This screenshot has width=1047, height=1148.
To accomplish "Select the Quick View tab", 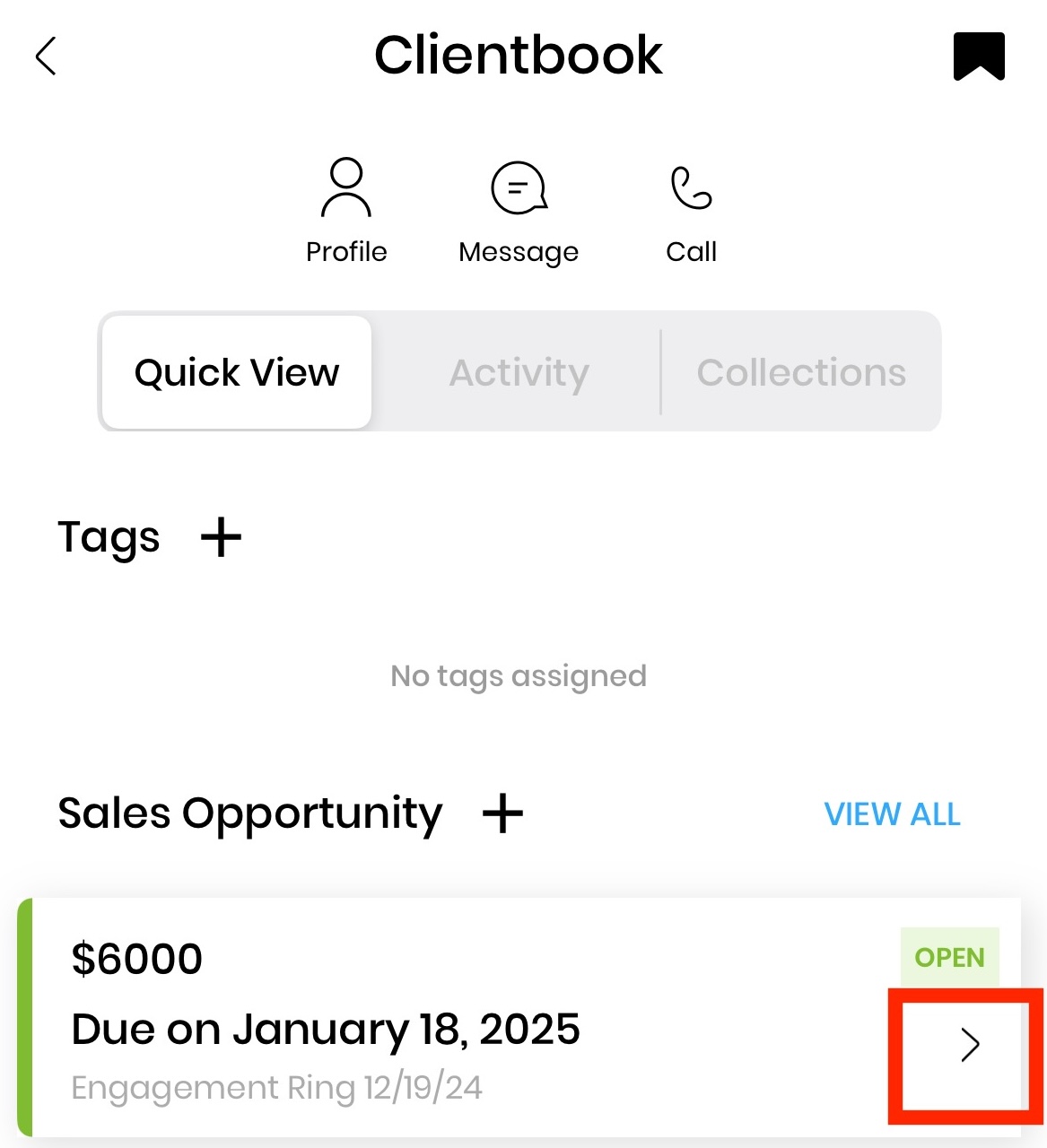I will (x=237, y=372).
